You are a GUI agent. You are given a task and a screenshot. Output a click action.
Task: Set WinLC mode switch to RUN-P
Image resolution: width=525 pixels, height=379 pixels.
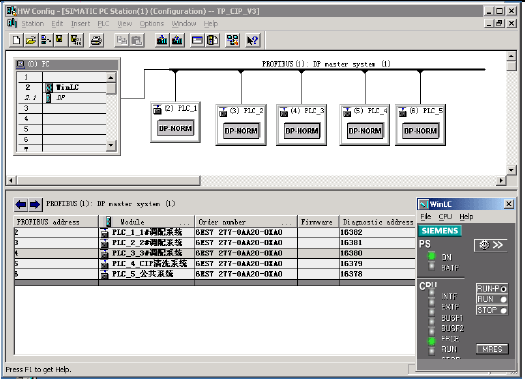(492, 288)
